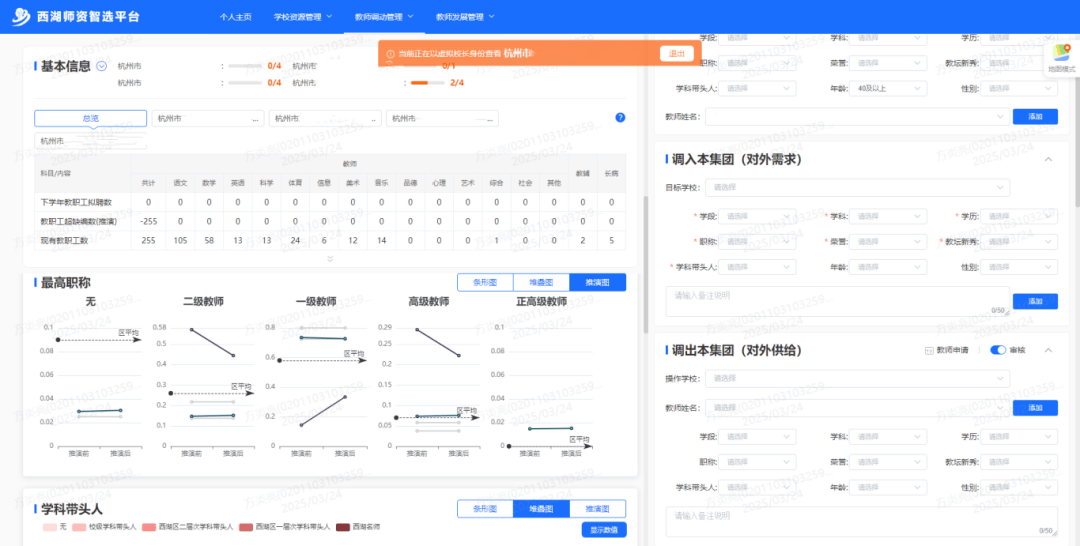Open the 操作学校 dropdown

tap(857, 379)
